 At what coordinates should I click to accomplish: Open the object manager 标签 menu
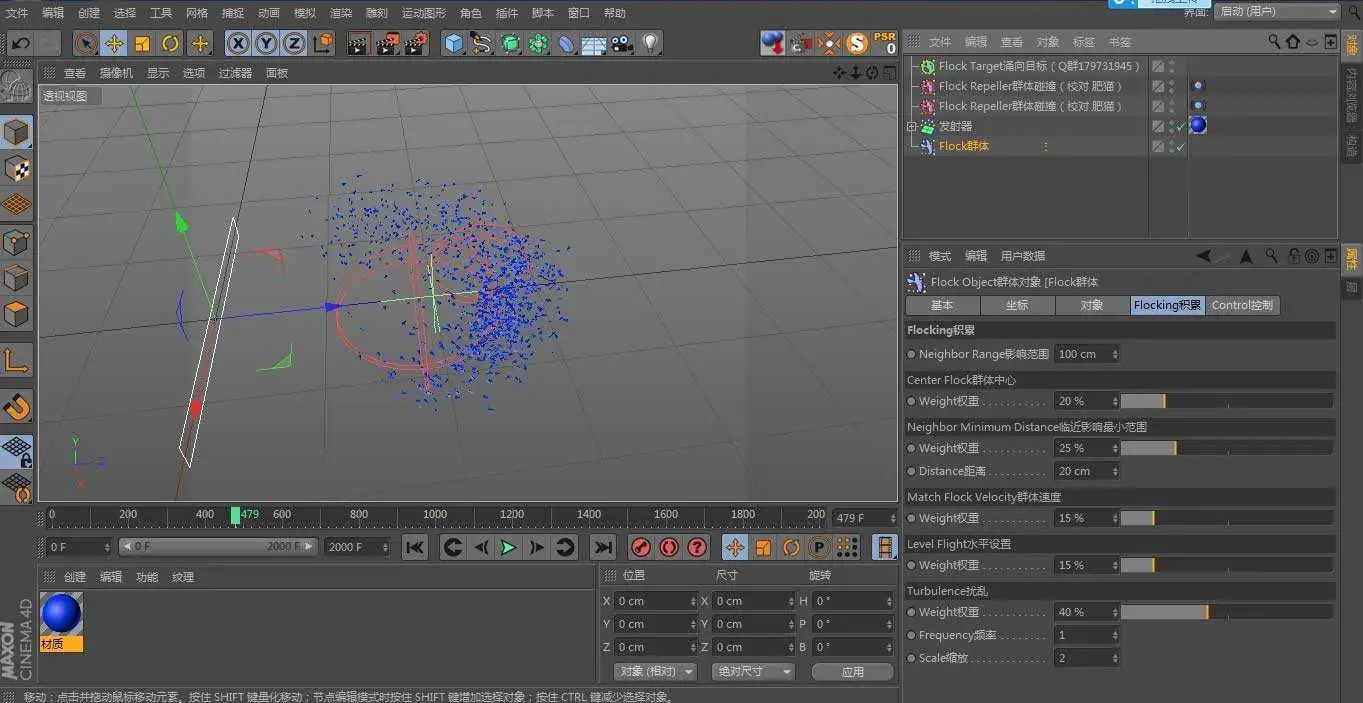coord(1084,42)
